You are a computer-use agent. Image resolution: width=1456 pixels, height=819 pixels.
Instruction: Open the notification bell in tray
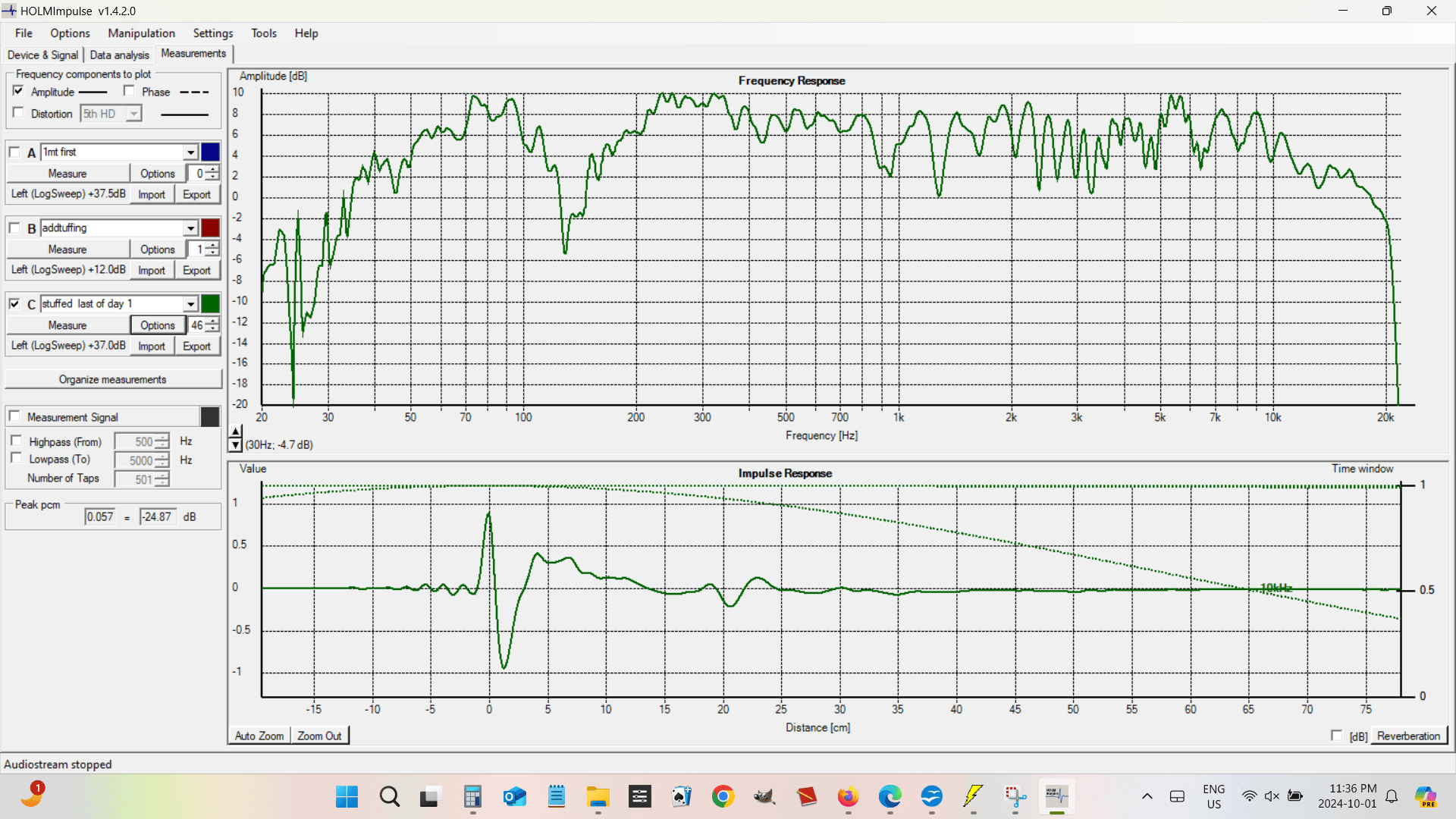click(1392, 796)
